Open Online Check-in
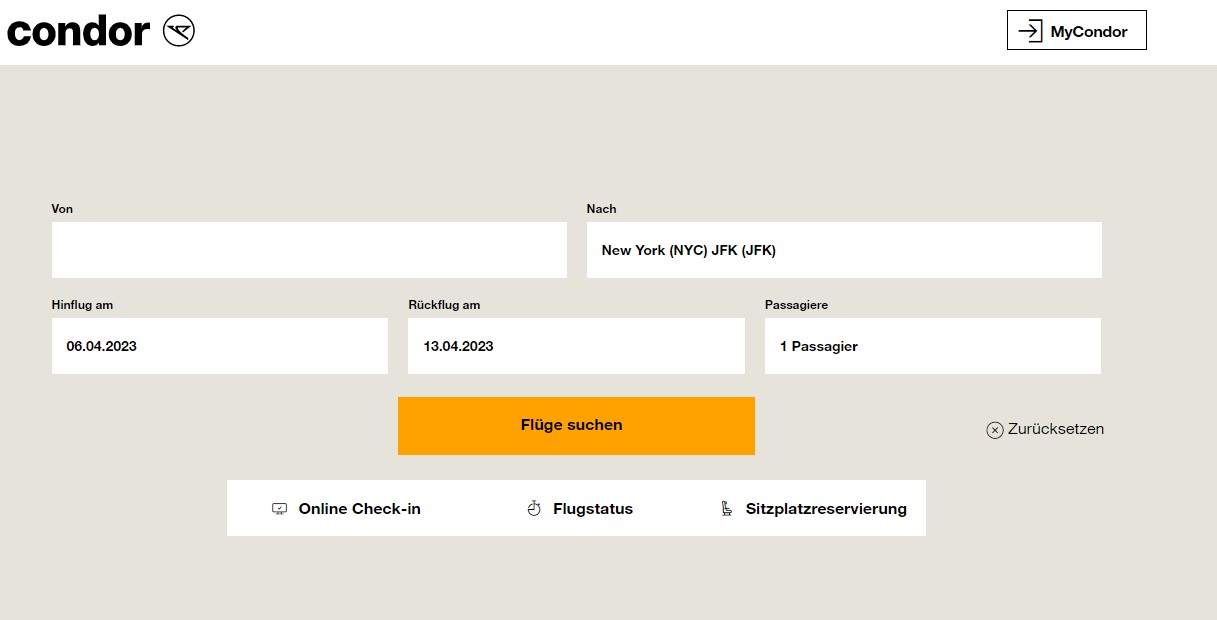This screenshot has height=620, width=1217. pos(359,508)
